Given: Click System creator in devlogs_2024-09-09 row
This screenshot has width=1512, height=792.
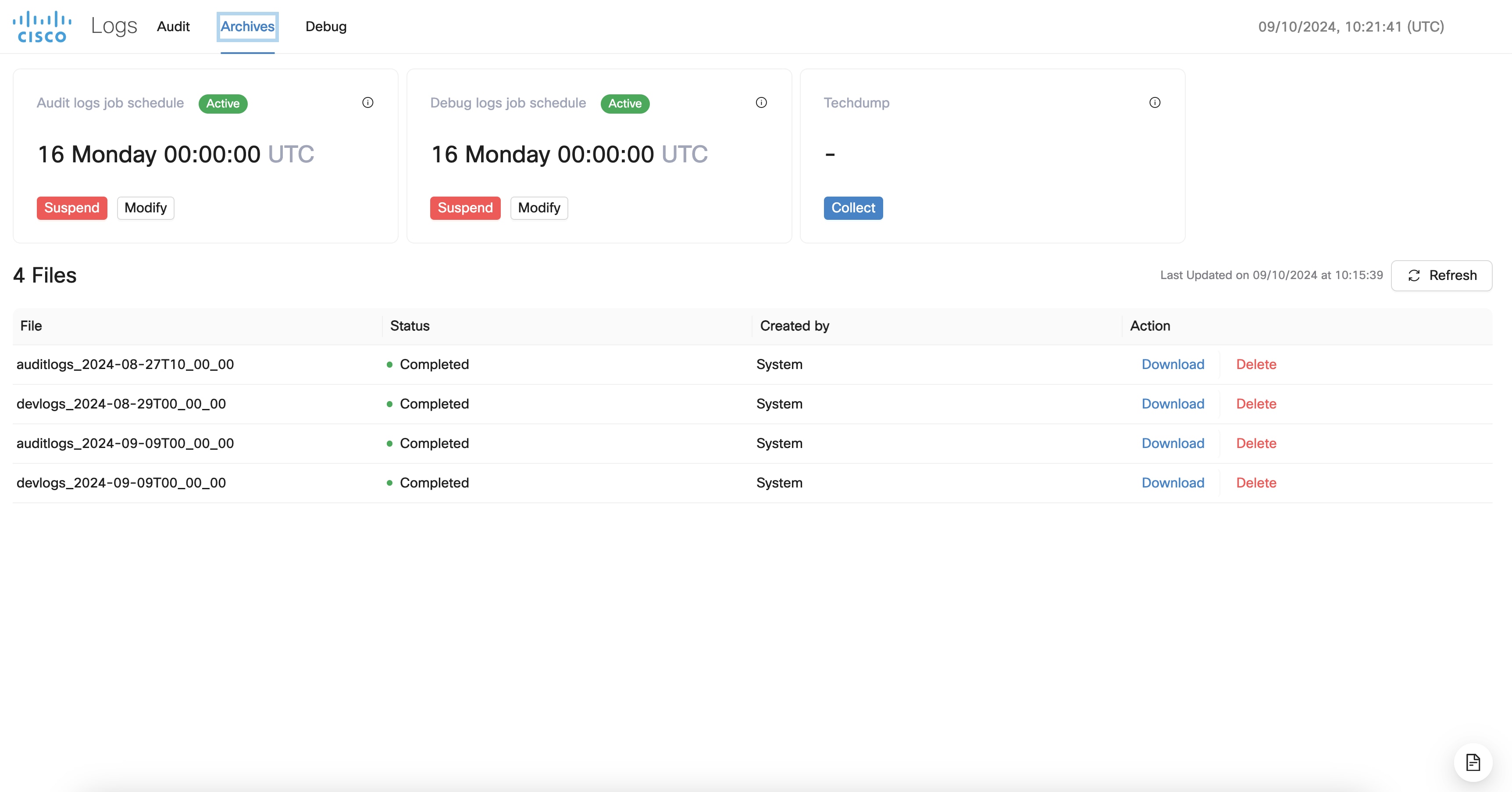Looking at the screenshot, I should click(779, 483).
